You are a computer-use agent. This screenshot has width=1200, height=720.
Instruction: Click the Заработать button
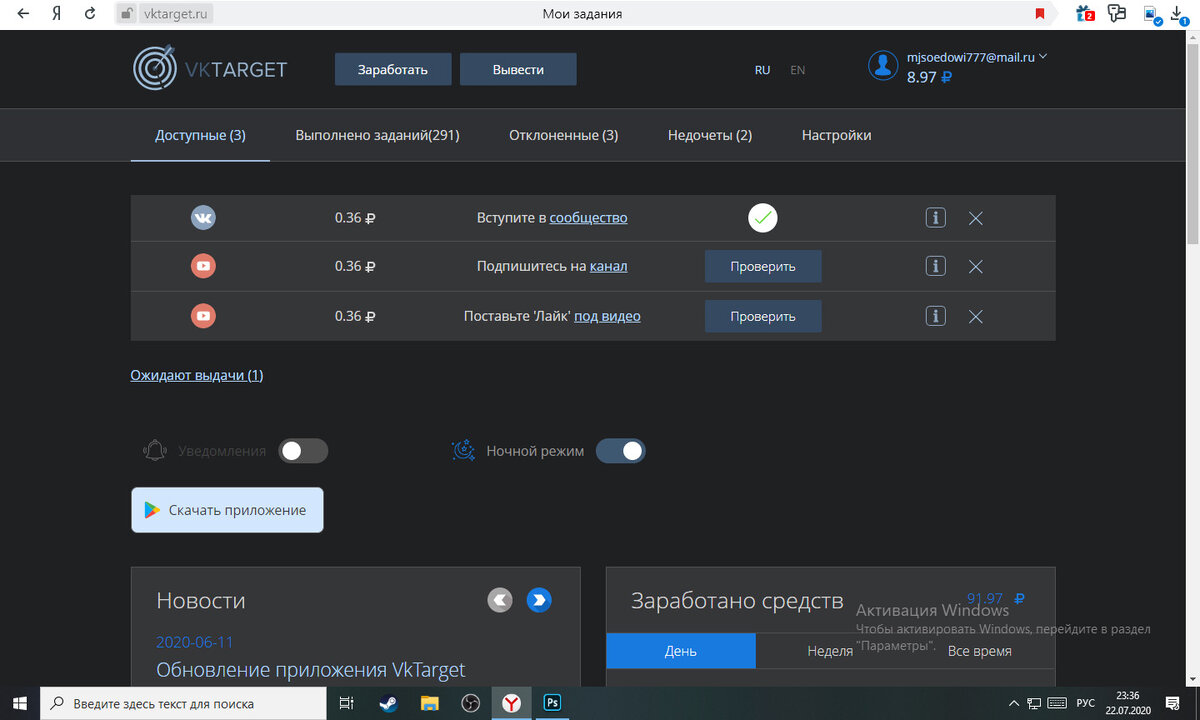pos(393,69)
